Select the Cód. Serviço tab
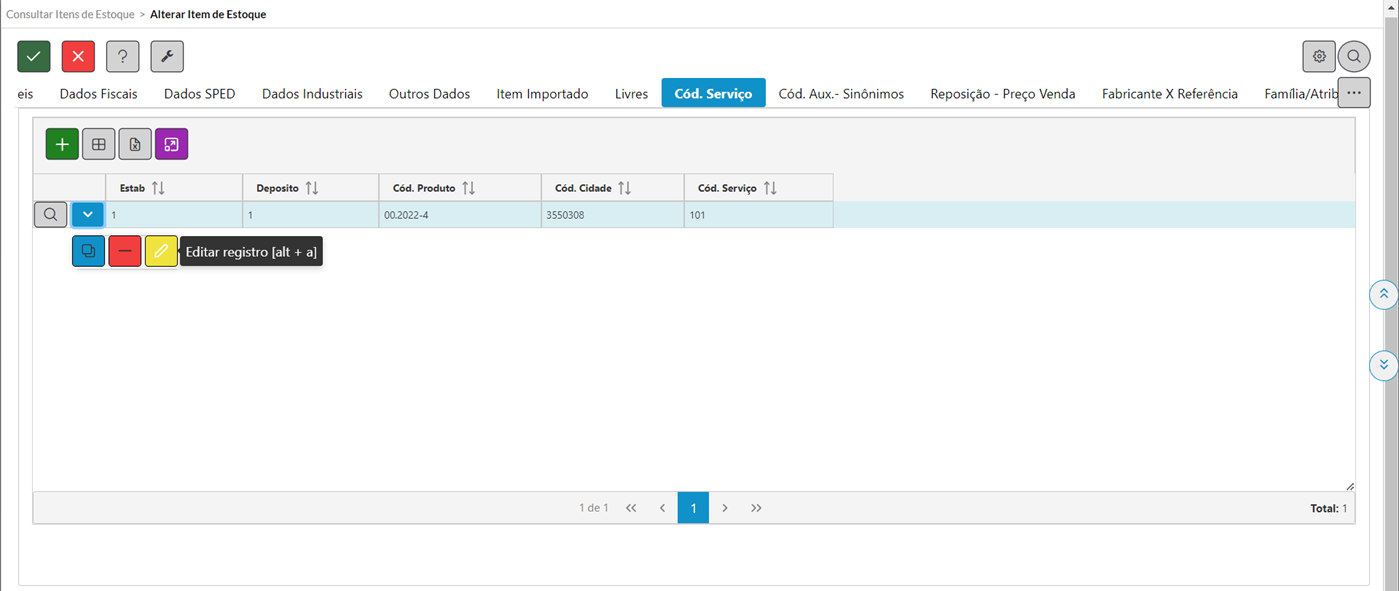This screenshot has height=591, width=1399. pyautogui.click(x=713, y=94)
